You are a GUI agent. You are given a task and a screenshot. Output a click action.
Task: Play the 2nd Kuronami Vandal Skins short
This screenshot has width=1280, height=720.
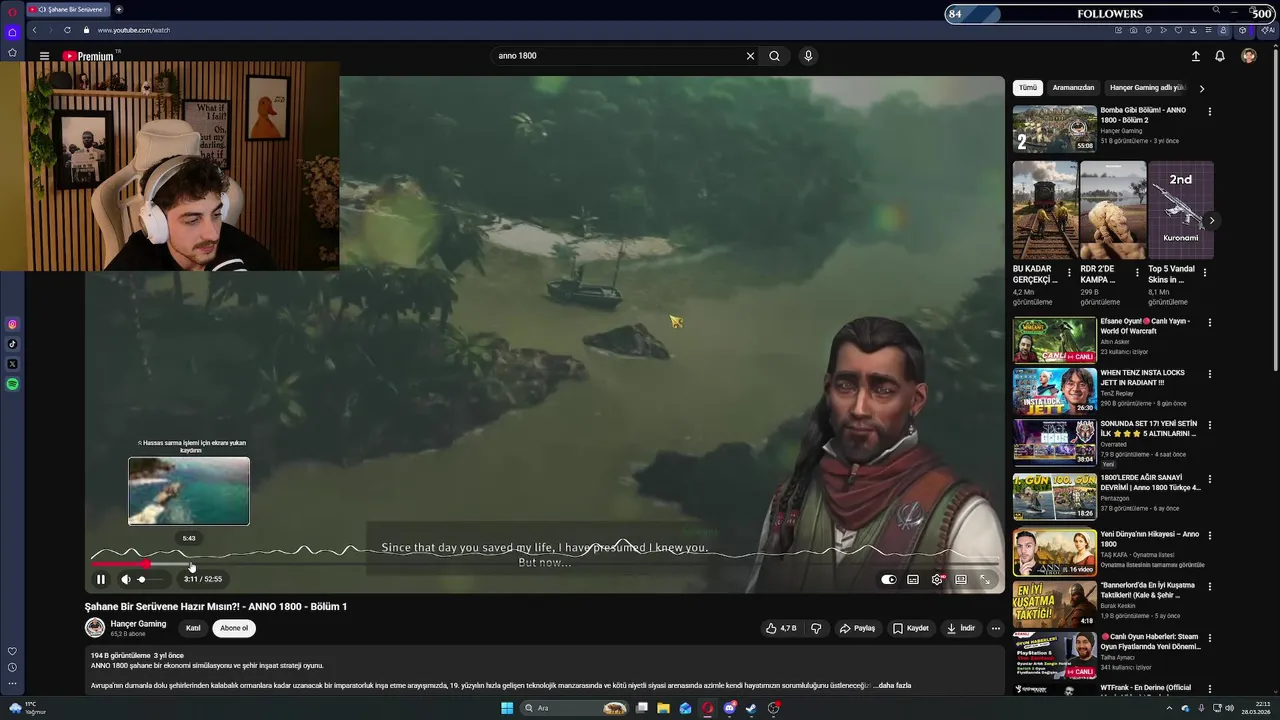(x=1181, y=210)
